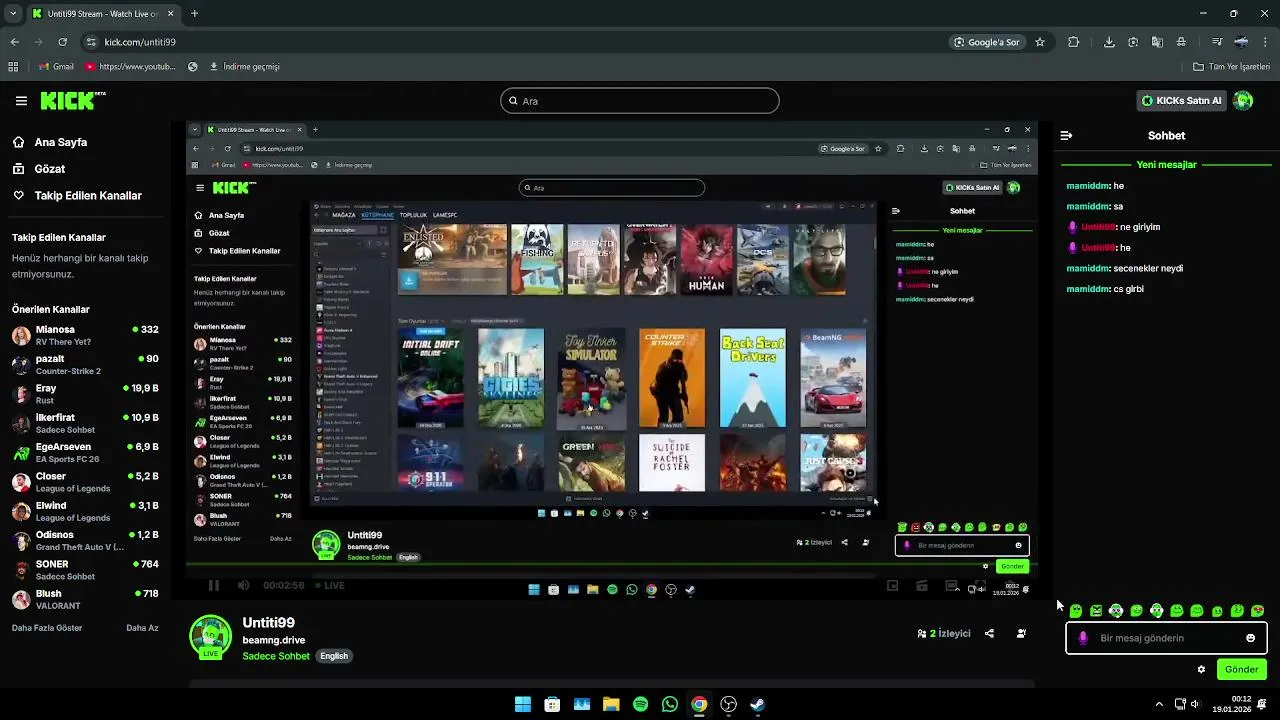Bookmark this page with star icon

click(1040, 42)
